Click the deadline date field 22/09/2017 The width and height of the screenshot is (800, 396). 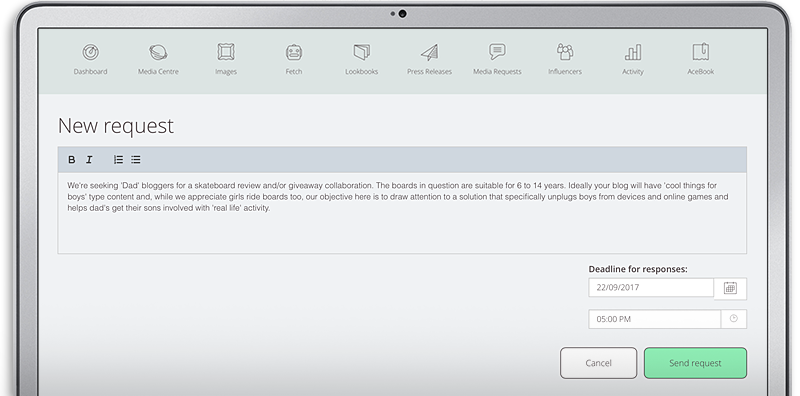(651, 287)
